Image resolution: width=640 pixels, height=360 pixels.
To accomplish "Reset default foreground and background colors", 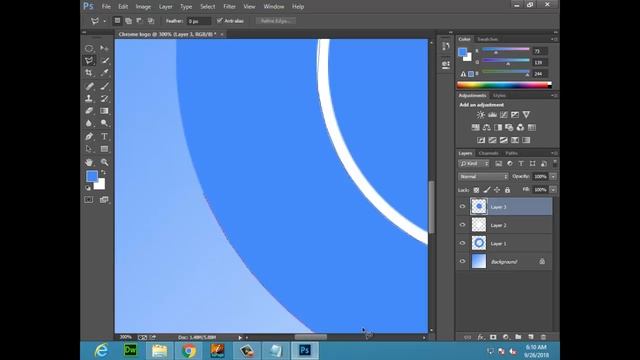I will 88,188.
